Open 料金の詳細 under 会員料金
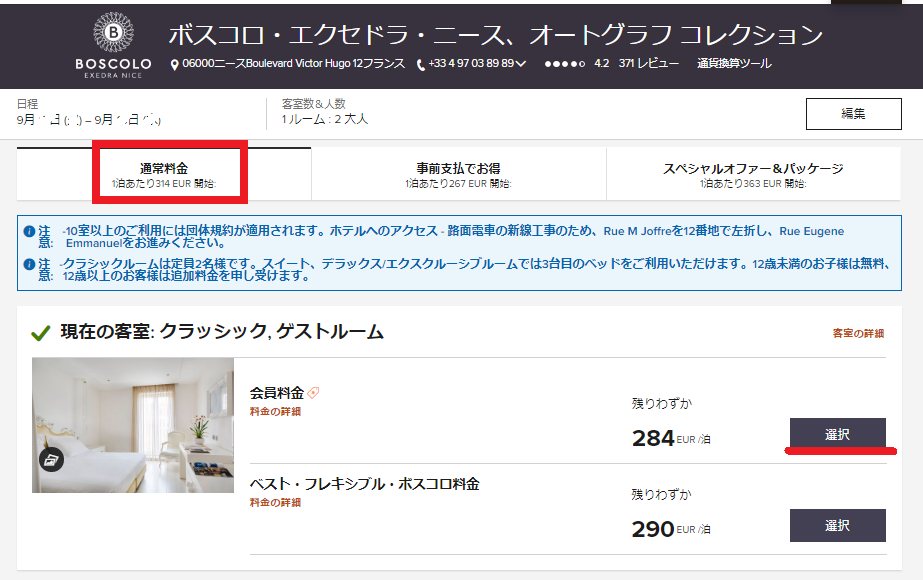Image resolution: width=923 pixels, height=580 pixels. click(275, 412)
